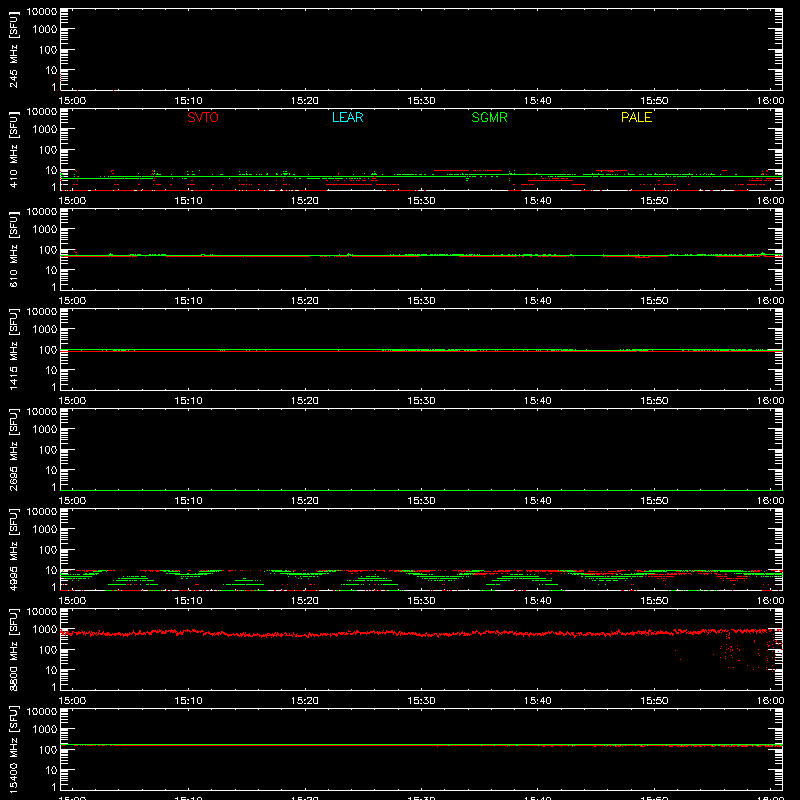800x800 pixels.
Task: Click 16:00 tick label below 245 MHz panel
Action: (770, 101)
